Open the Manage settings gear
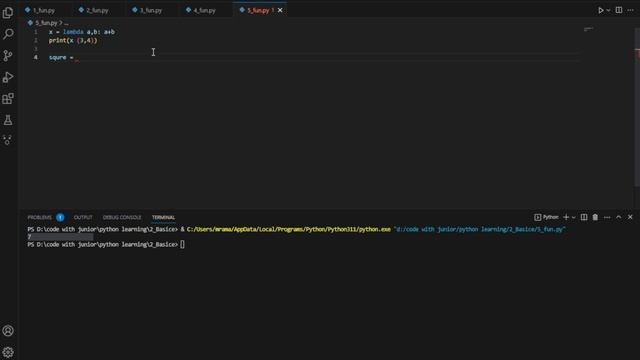The height and width of the screenshot is (360, 640). (x=8, y=352)
